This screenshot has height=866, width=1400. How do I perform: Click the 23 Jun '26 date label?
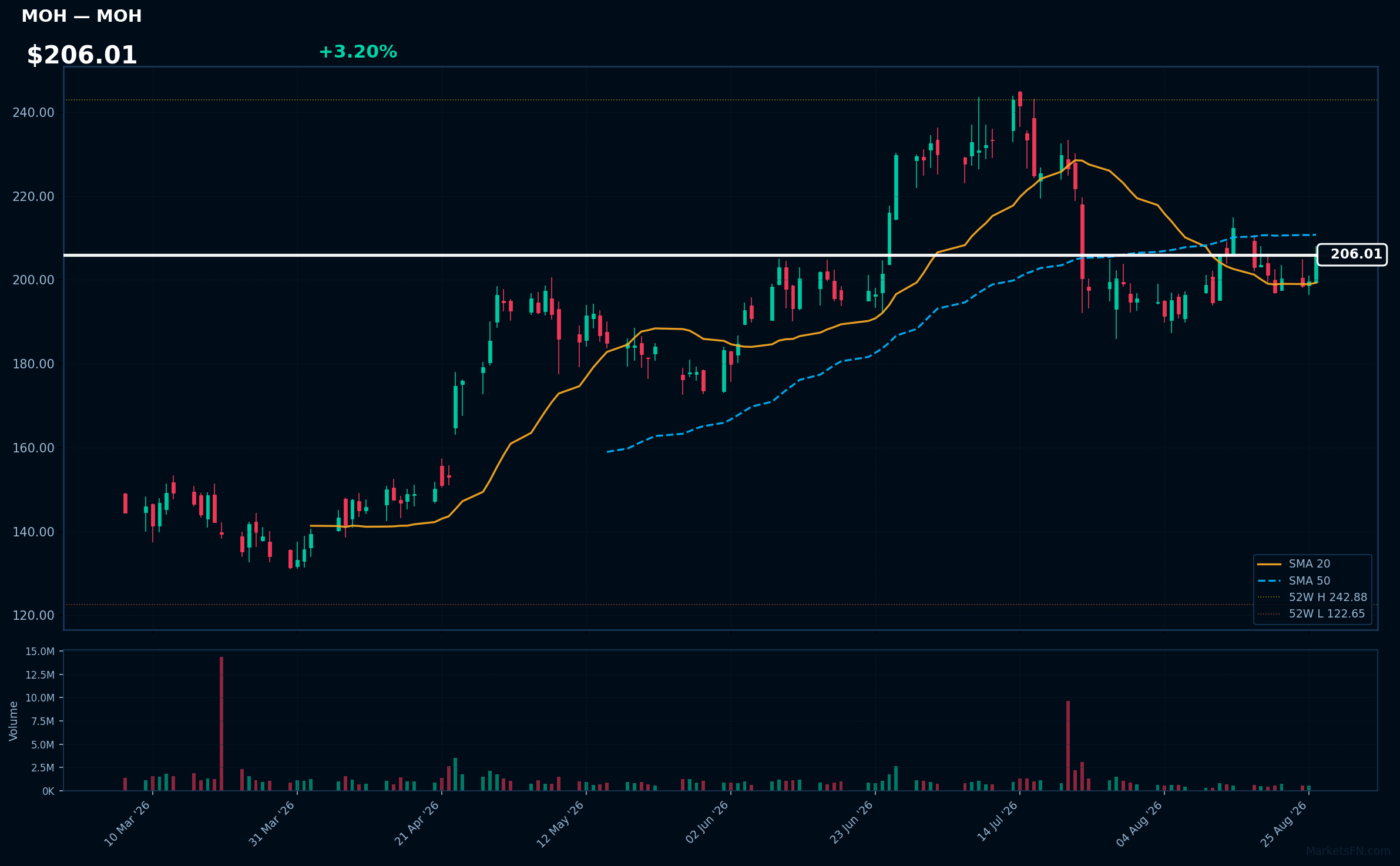pos(851,824)
